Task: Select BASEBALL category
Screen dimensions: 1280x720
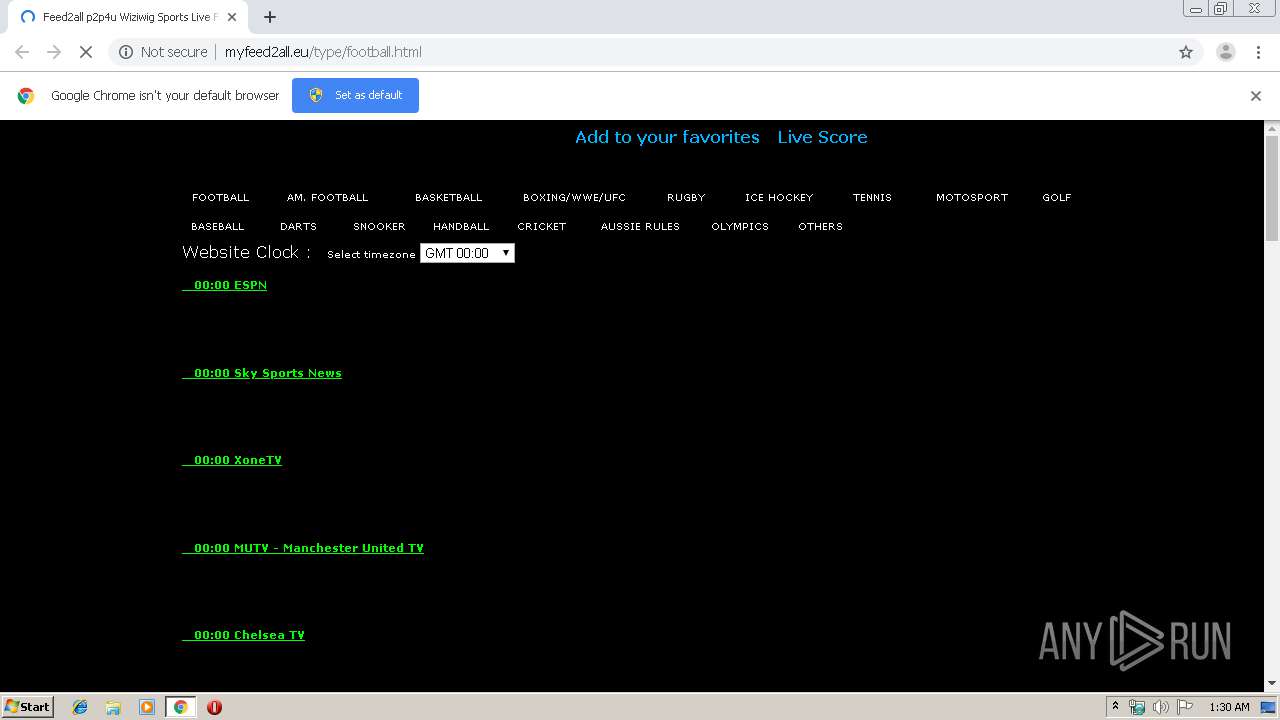Action: (x=218, y=226)
